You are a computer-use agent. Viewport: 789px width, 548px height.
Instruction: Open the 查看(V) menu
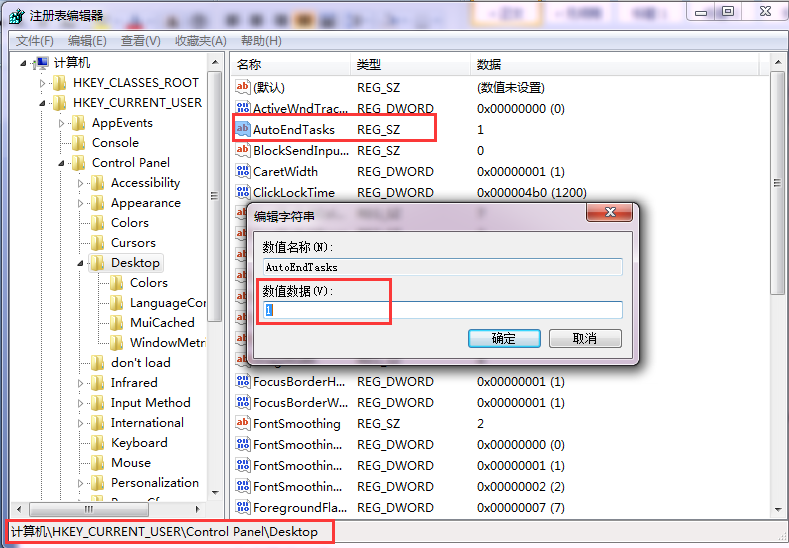coord(141,41)
